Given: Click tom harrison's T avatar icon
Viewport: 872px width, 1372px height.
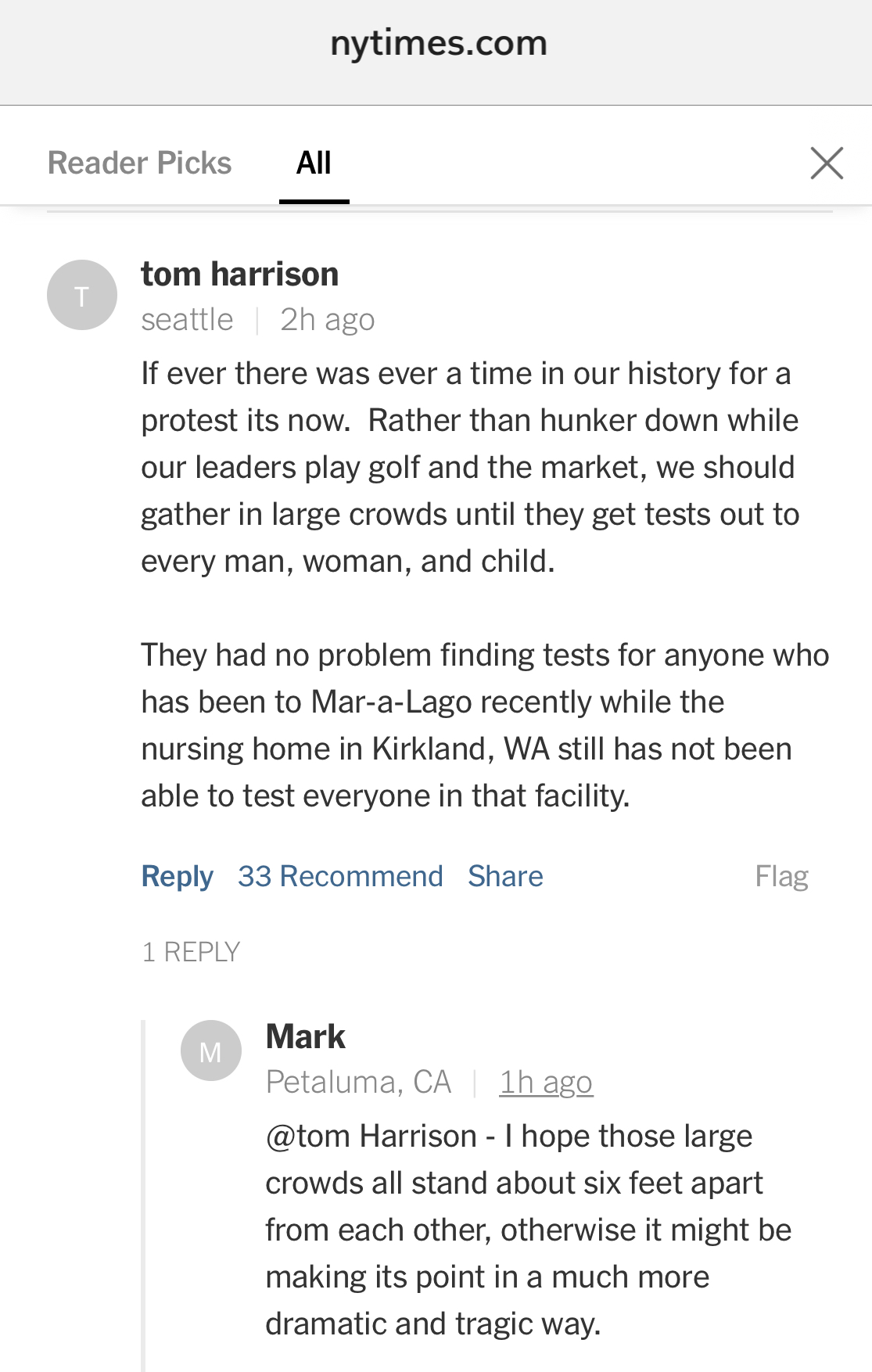Looking at the screenshot, I should click(82, 295).
